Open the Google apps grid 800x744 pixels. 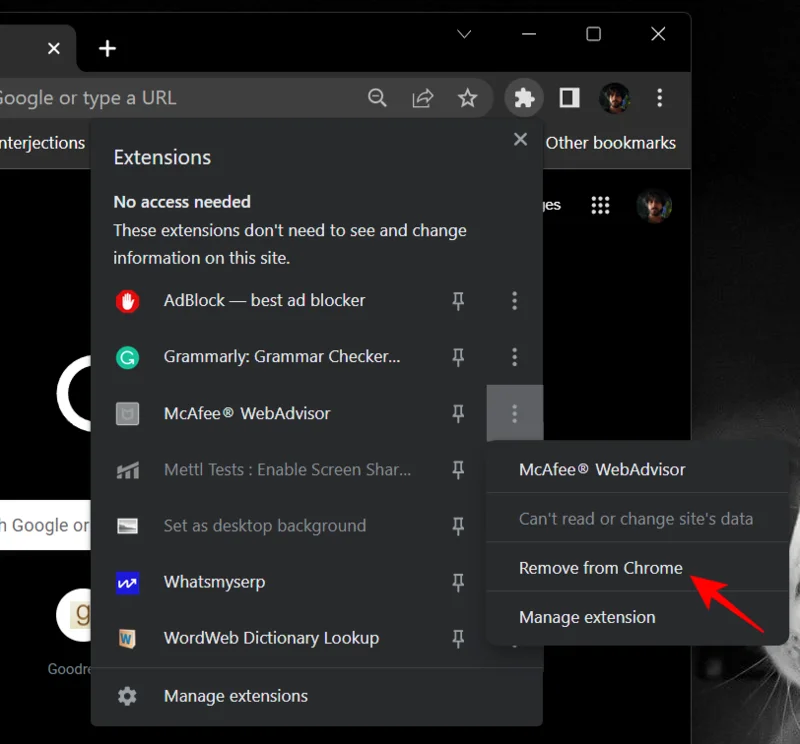[601, 205]
